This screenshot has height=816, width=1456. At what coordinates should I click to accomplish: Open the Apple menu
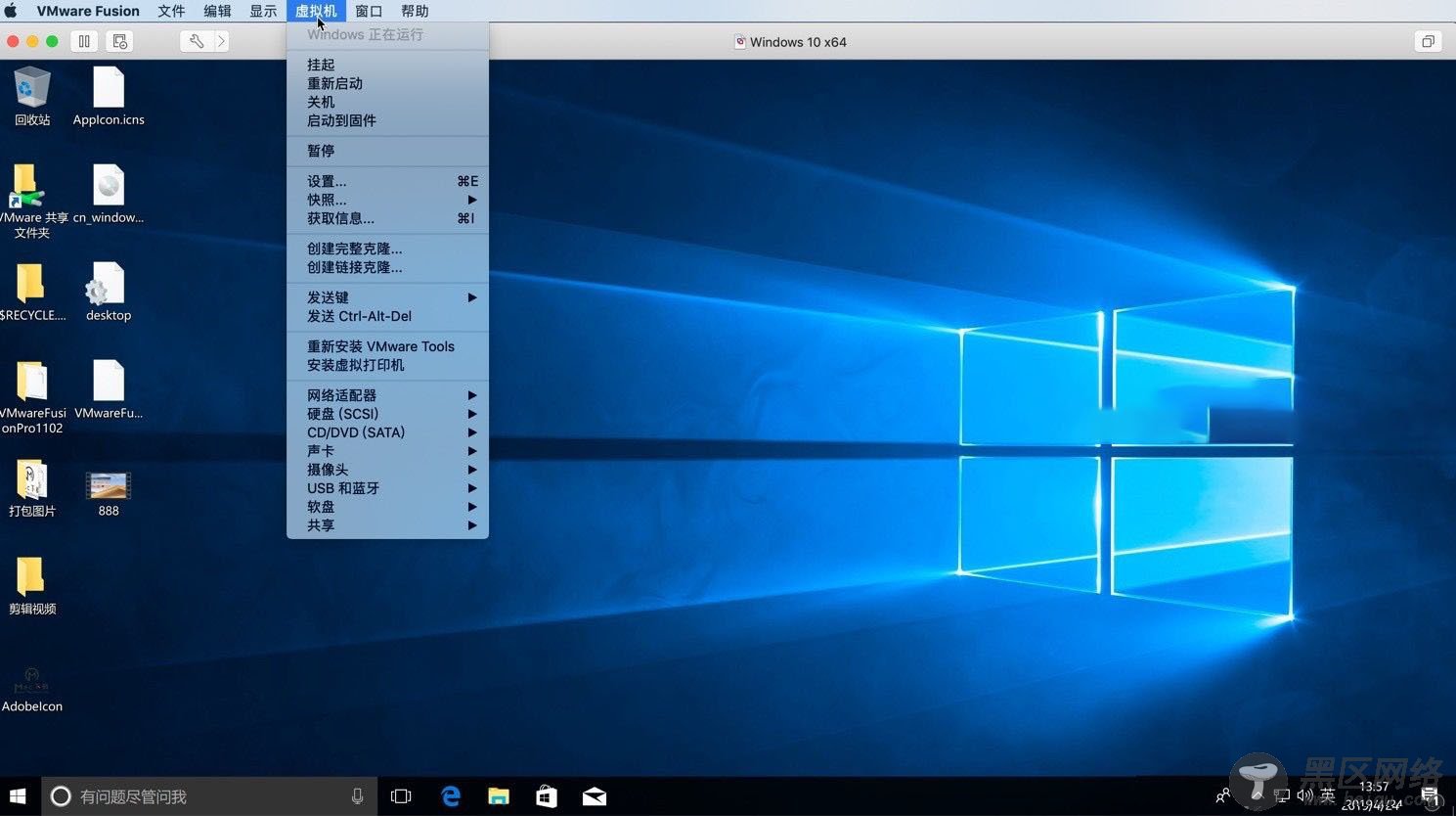[x=11, y=11]
